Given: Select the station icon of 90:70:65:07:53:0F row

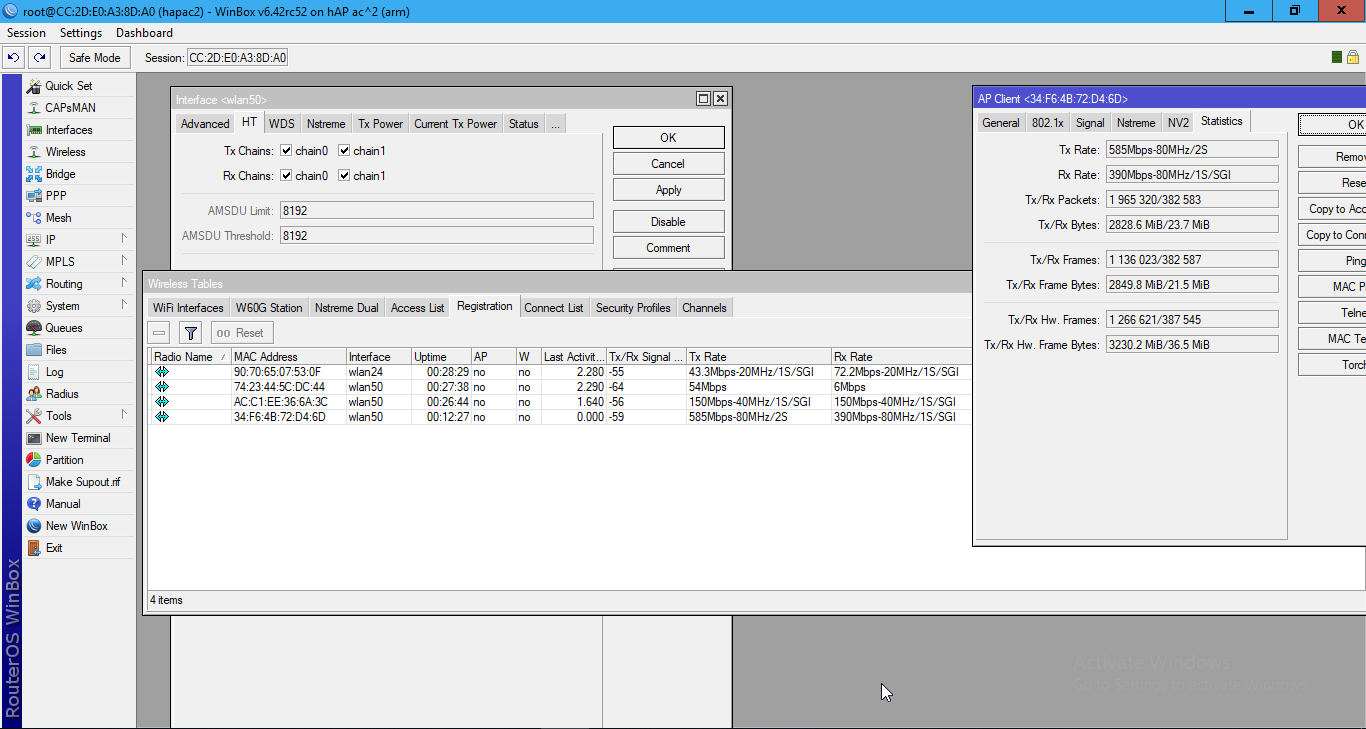Looking at the screenshot, I should coord(162,372).
